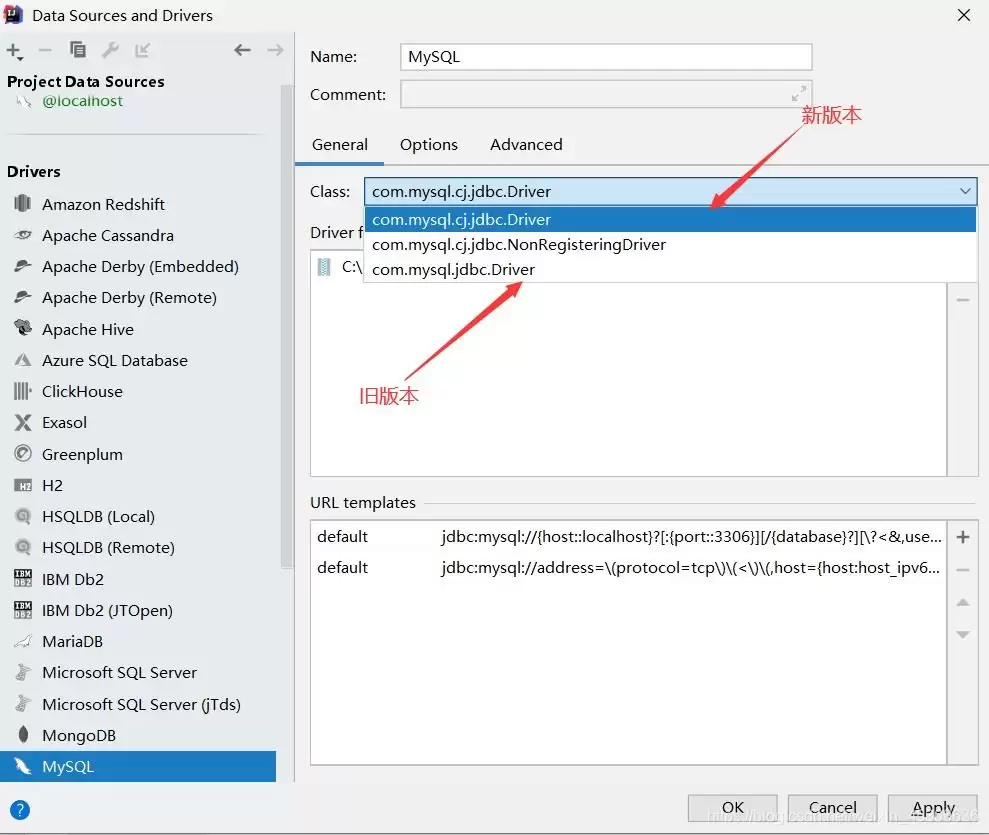
Task: Select the jdbc:mysql://address= URL template row
Action: coord(629,568)
